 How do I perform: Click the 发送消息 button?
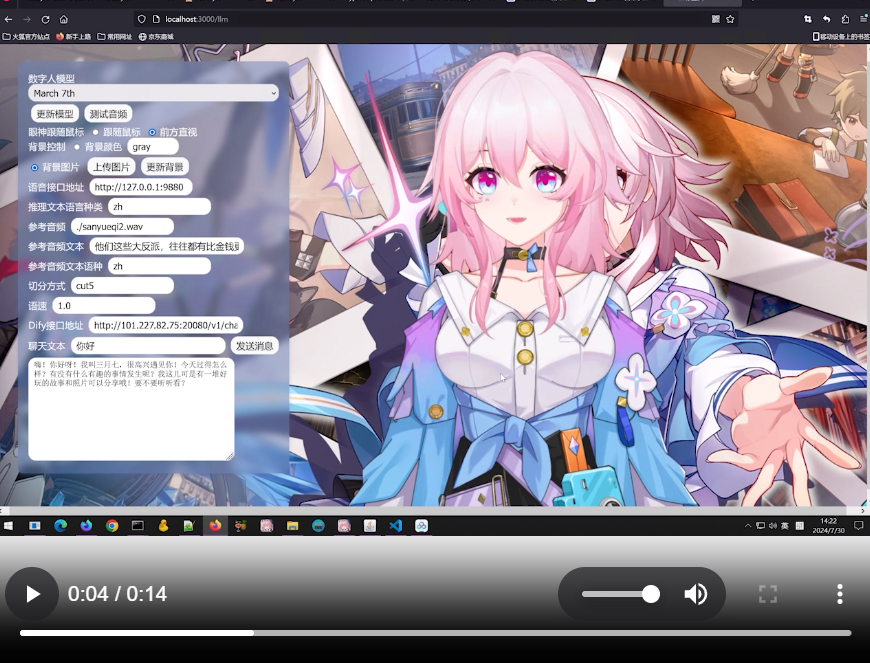[x=254, y=345]
